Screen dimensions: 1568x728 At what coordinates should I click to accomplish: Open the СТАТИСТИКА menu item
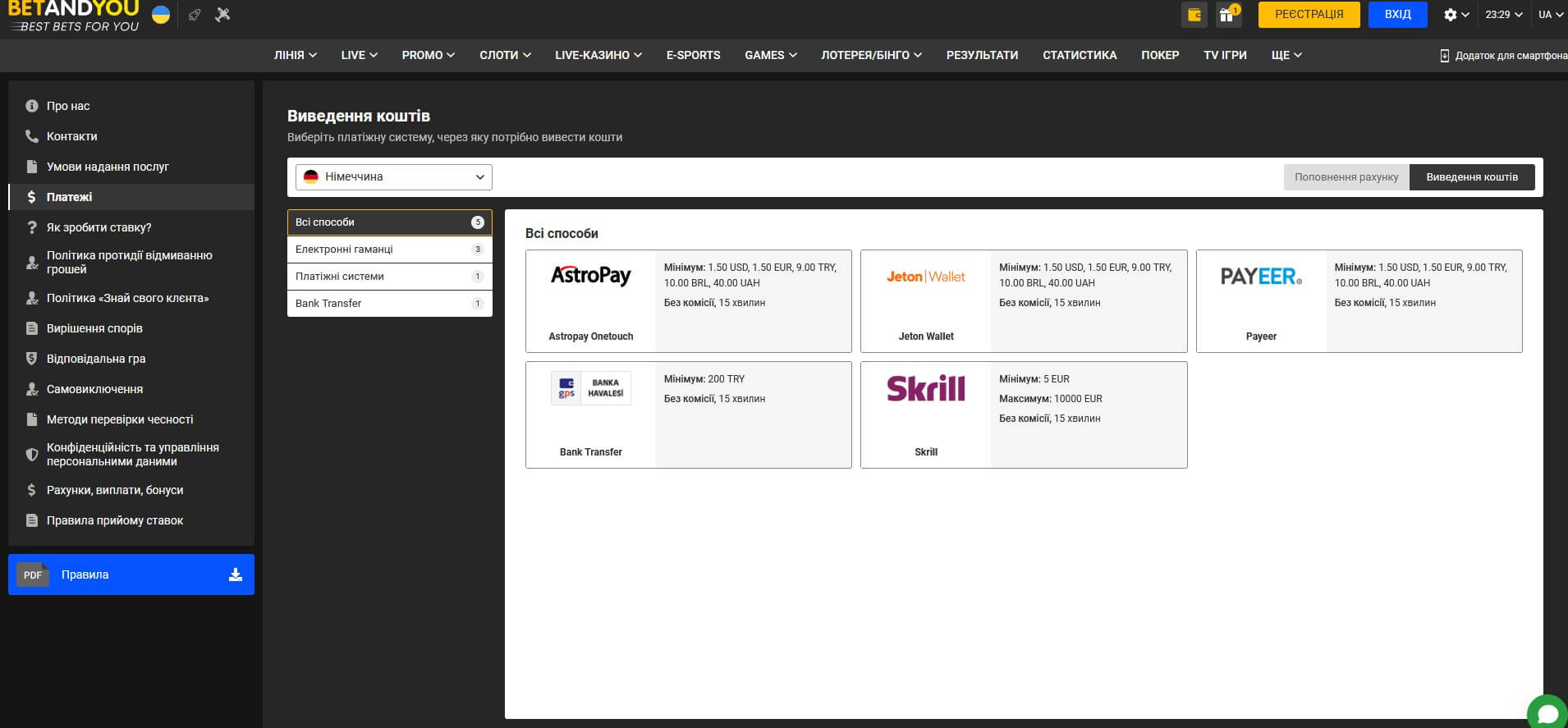1080,55
